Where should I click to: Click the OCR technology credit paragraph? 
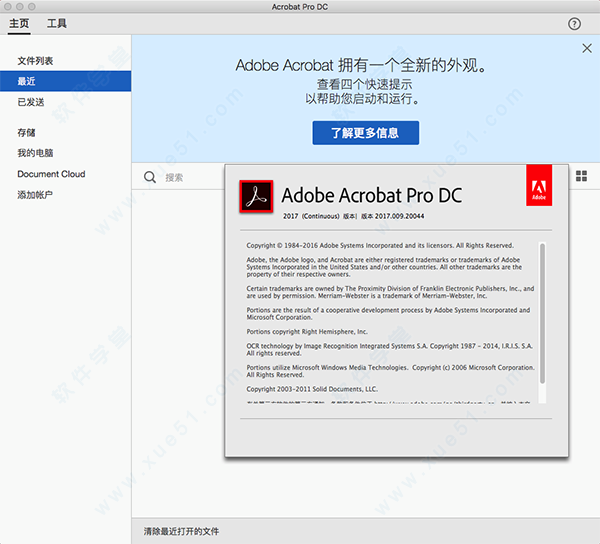click(390, 349)
